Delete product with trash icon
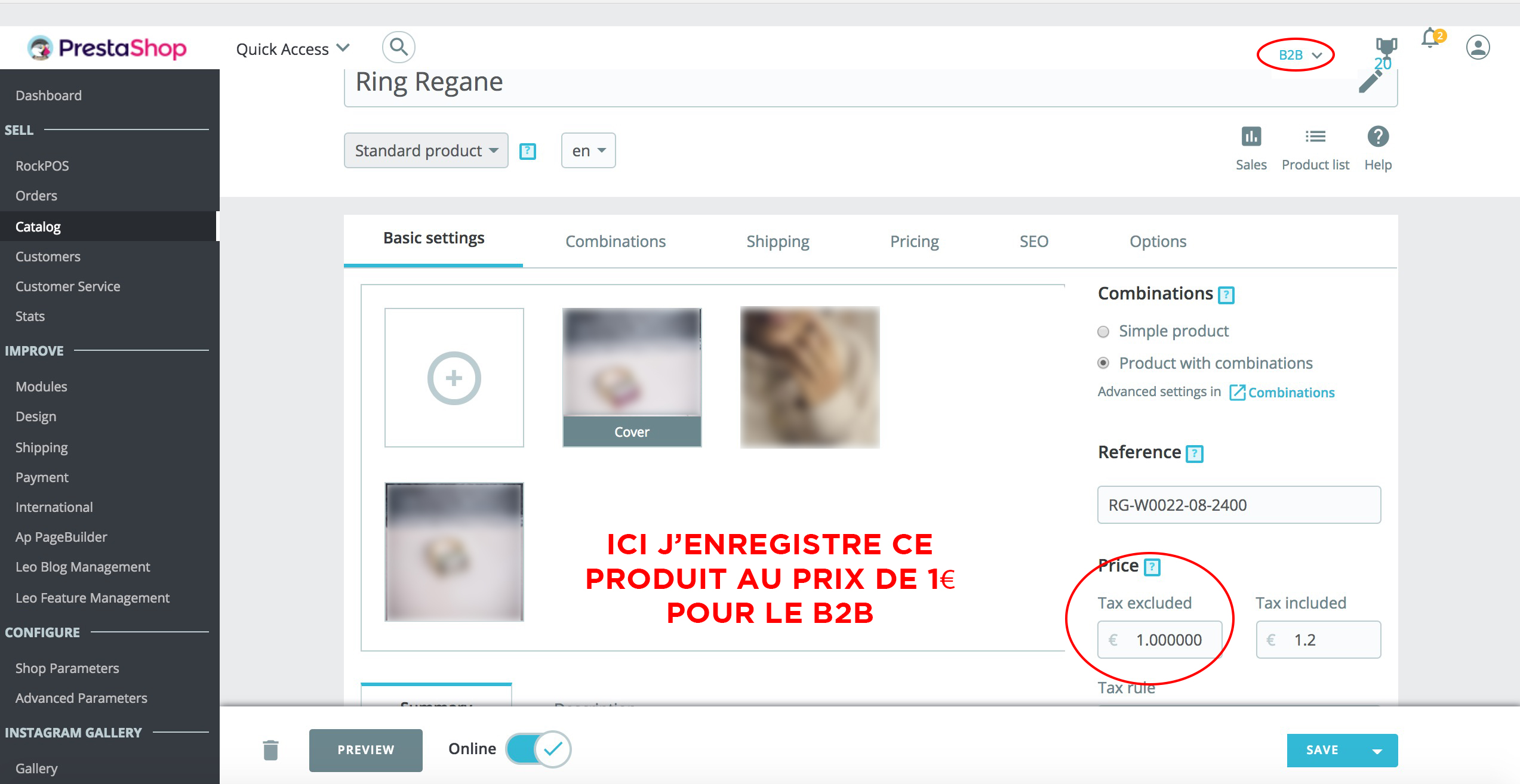Image resolution: width=1520 pixels, height=784 pixels. click(x=270, y=750)
